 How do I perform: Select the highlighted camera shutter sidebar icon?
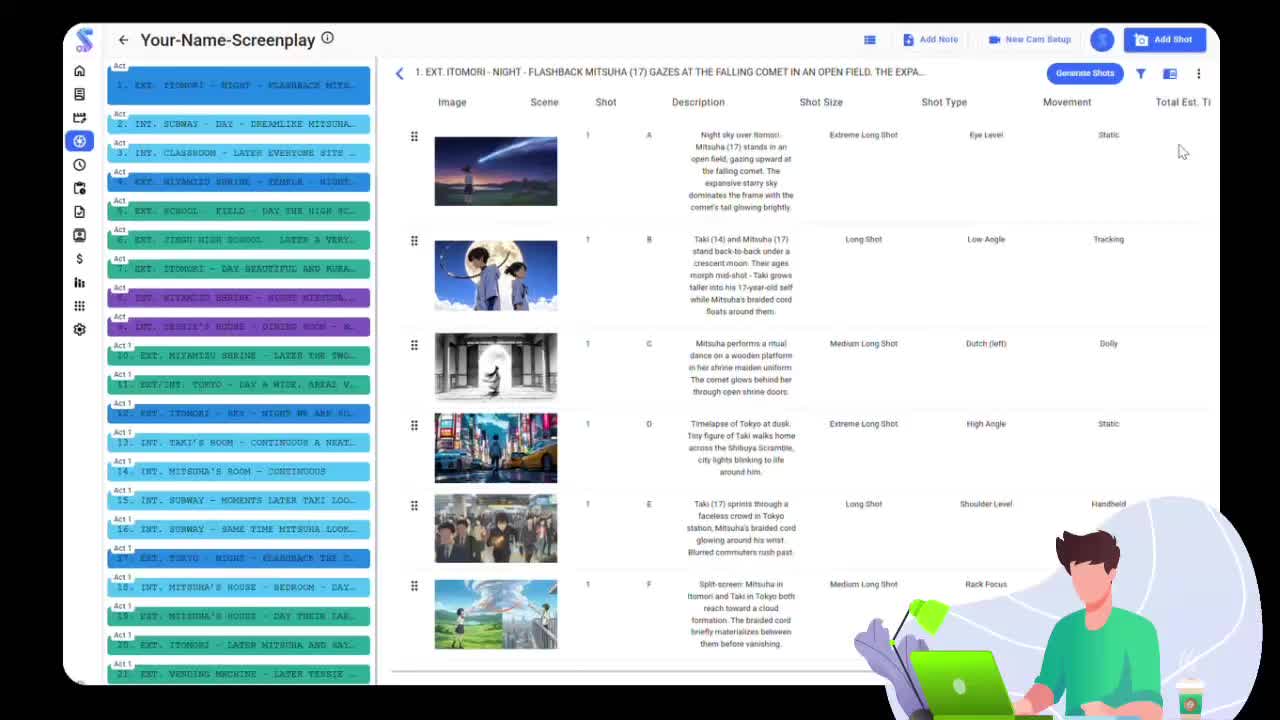coord(80,141)
